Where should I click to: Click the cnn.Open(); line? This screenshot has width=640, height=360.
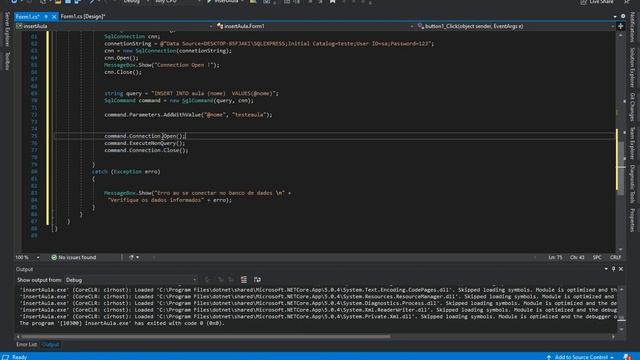click(x=121, y=58)
